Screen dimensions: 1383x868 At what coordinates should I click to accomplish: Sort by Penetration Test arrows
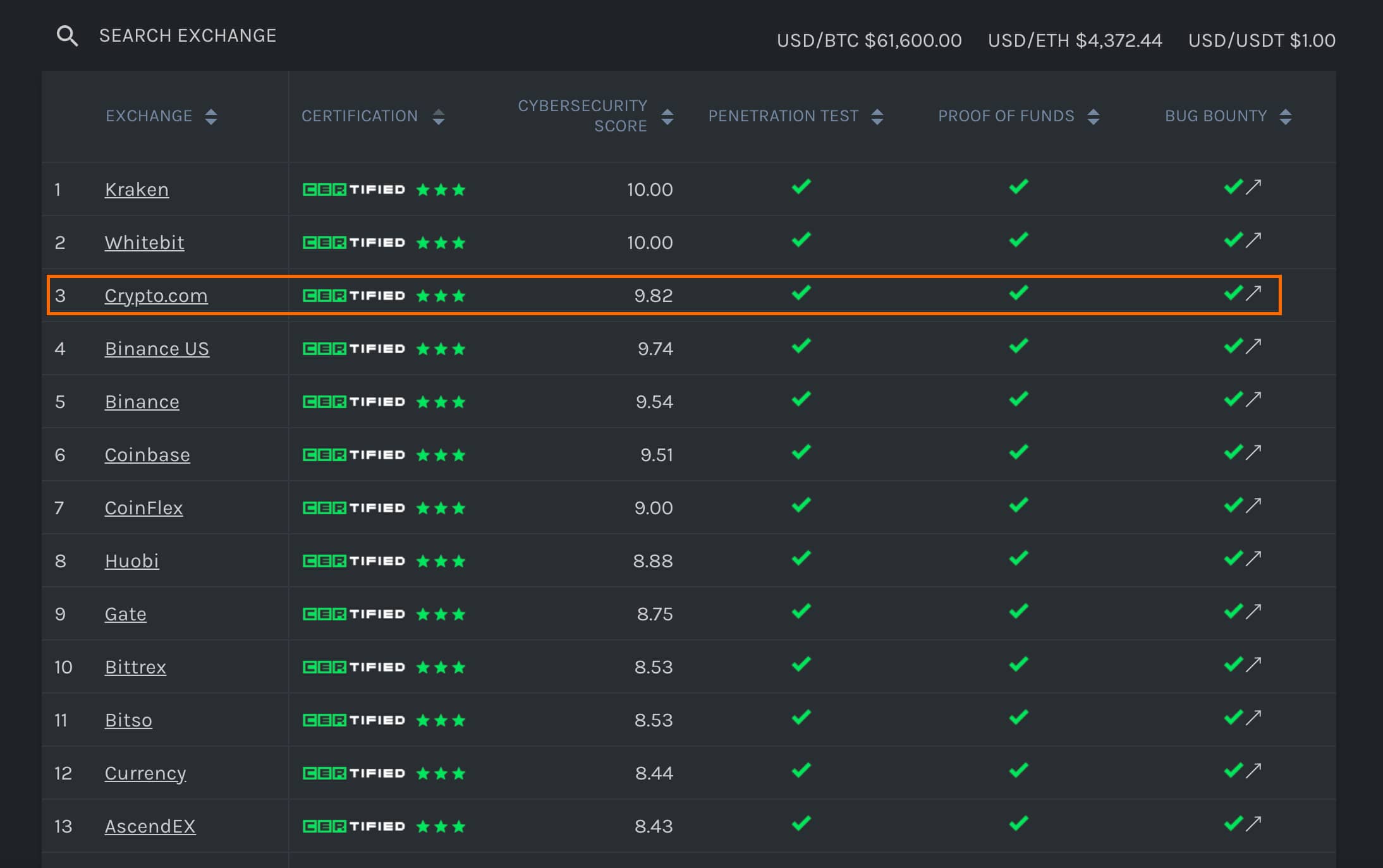[877, 116]
